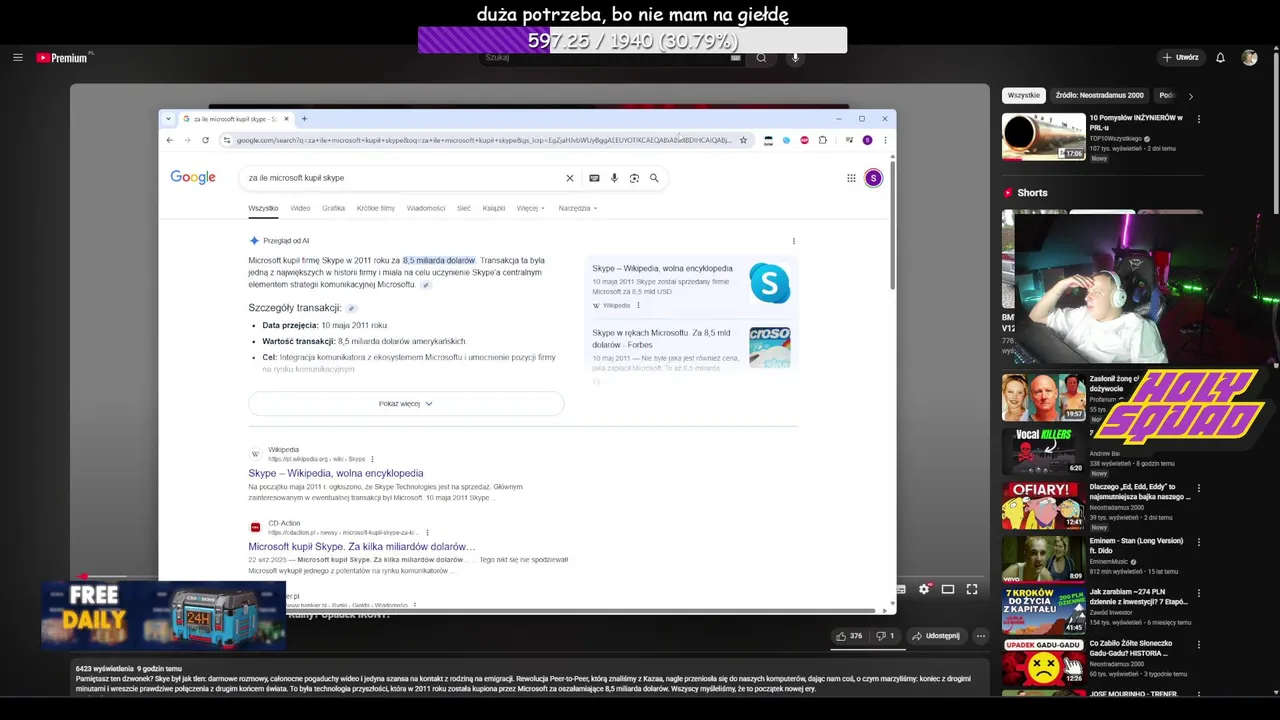Open 'Microsoft kupił Skype. Za kilka miliardów' link
Image resolution: width=1280 pixels, height=720 pixels.
tap(362, 547)
